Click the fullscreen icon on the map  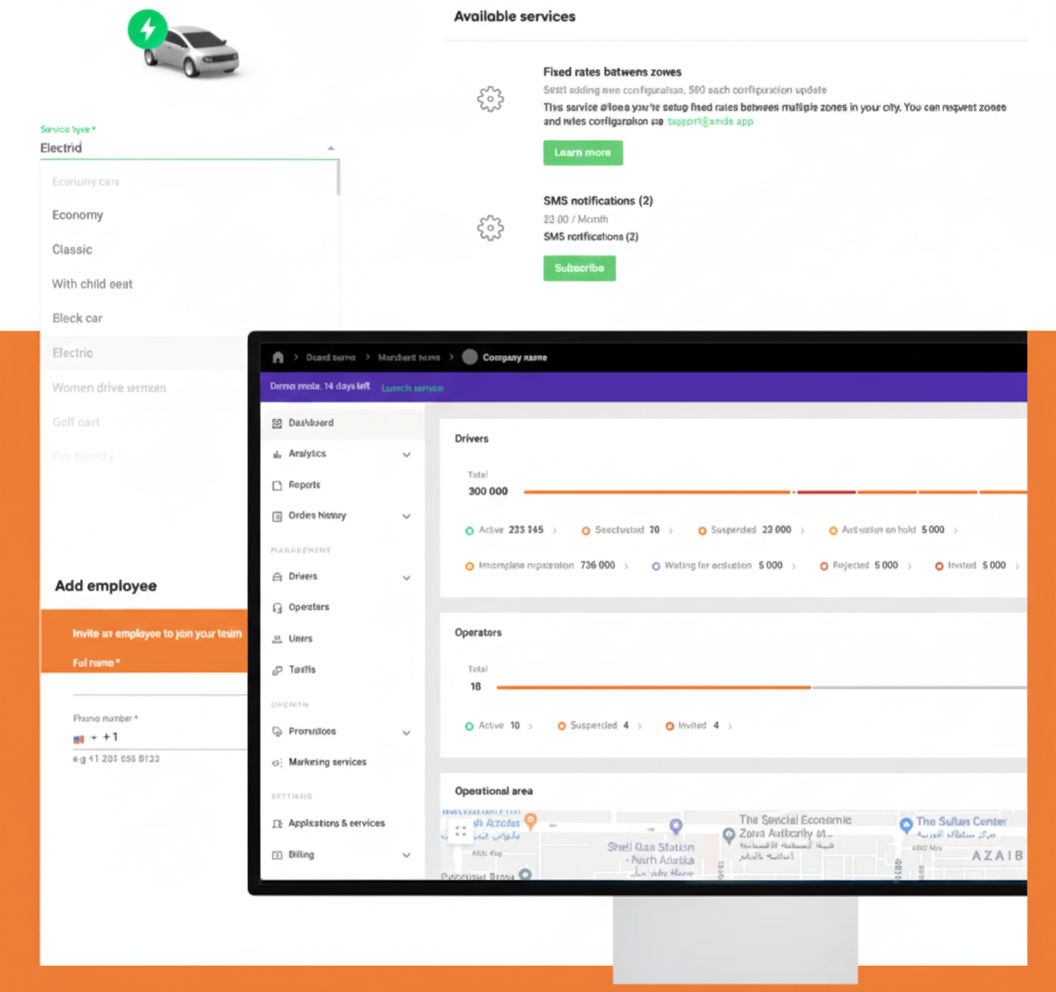click(x=461, y=831)
